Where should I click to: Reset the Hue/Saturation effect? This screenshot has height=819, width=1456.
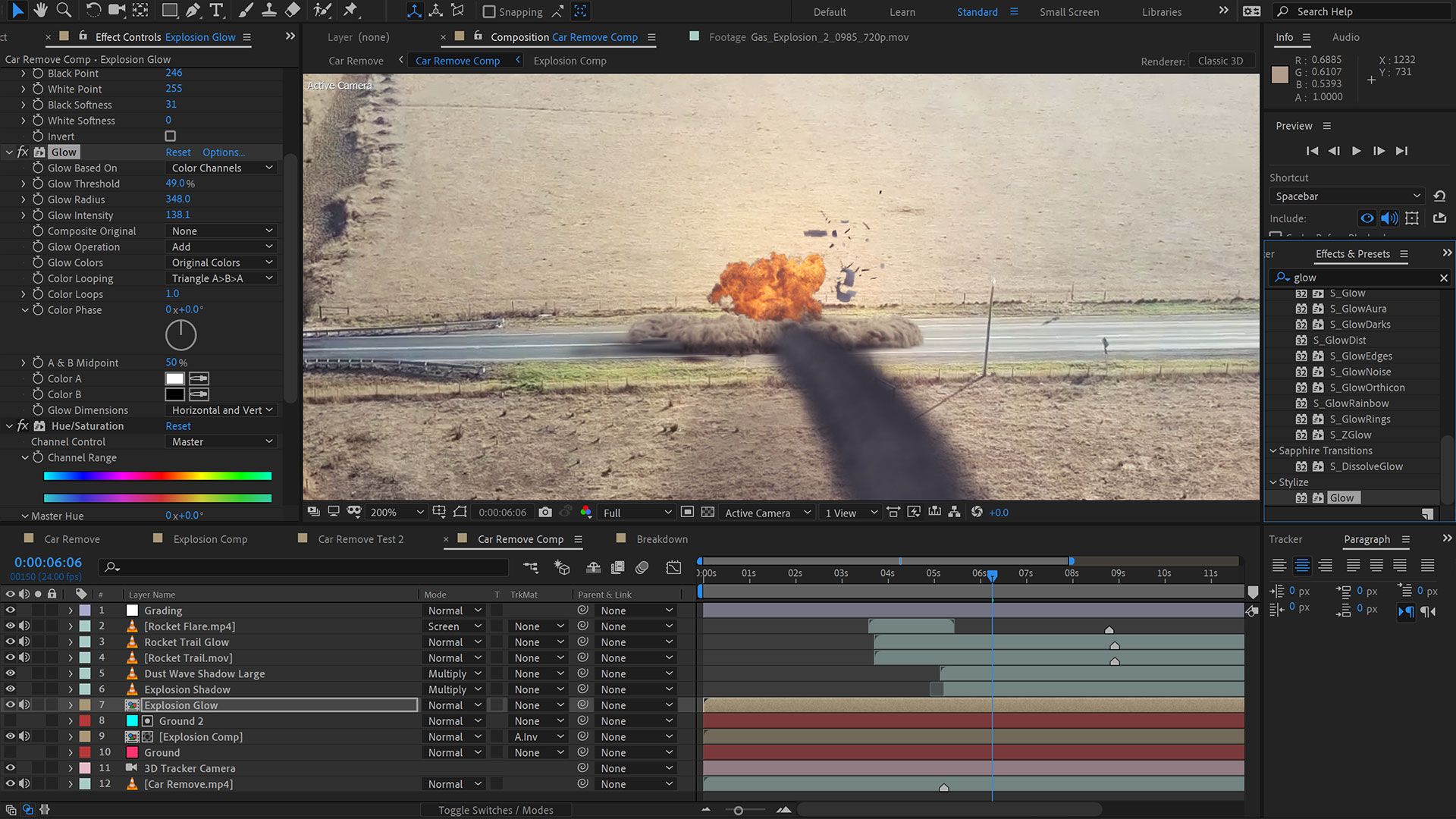(x=178, y=426)
